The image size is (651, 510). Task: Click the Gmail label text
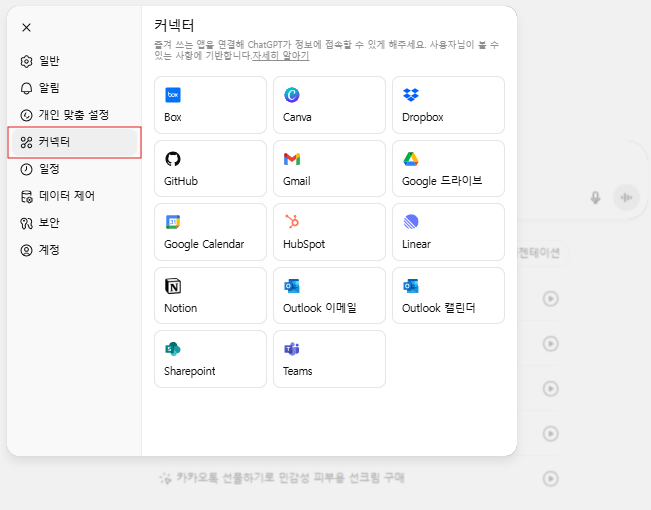pyautogui.click(x=297, y=181)
